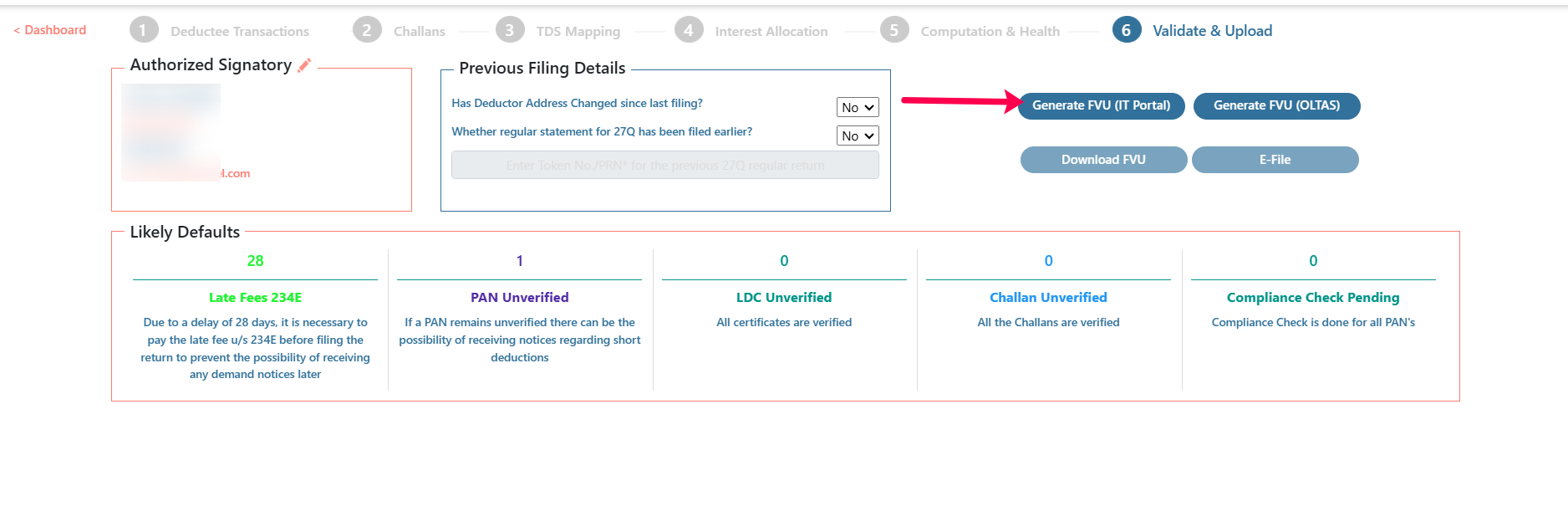Viewport: 1568px width, 532px height.
Task: Select Challan Unverified heading
Action: (1048, 298)
